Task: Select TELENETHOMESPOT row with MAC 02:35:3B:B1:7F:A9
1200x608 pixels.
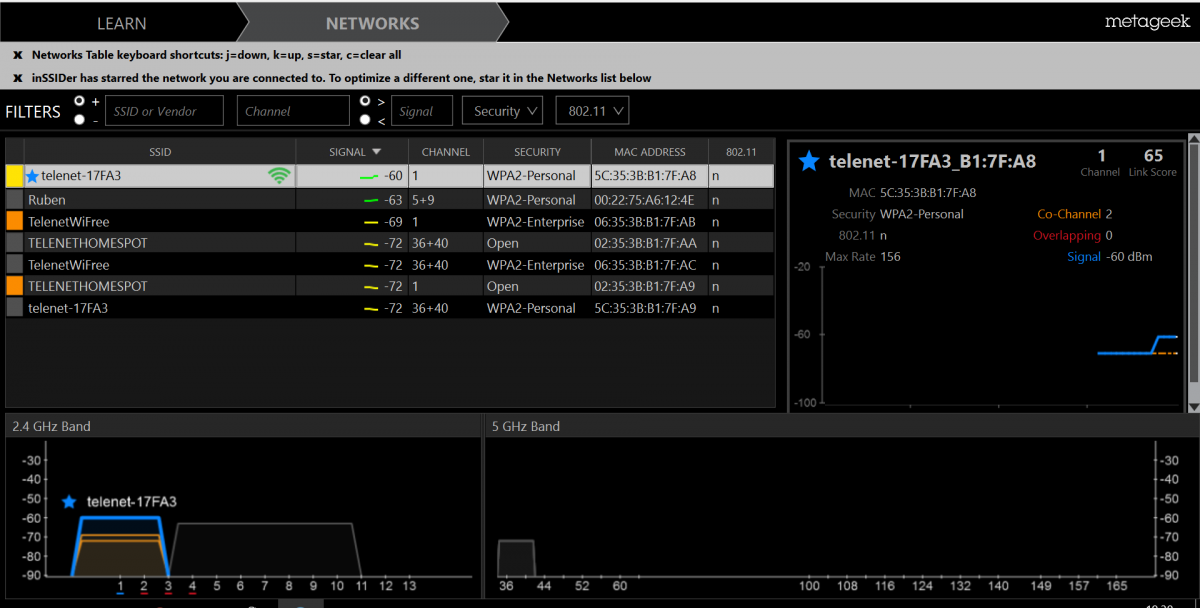Action: click(390, 286)
